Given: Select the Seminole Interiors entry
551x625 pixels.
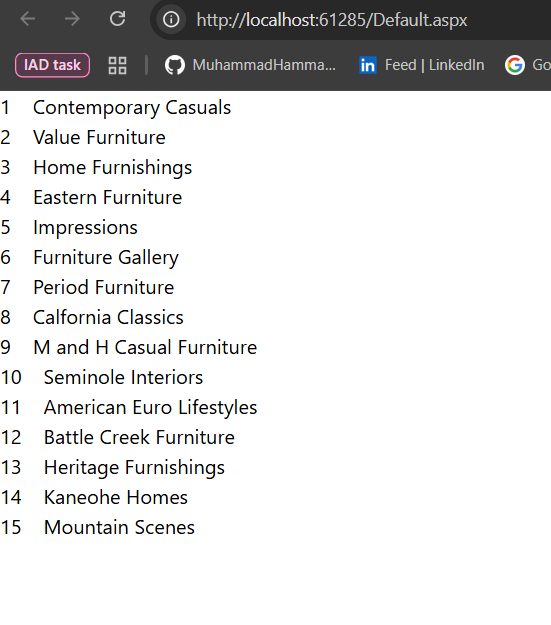Looking at the screenshot, I should [x=123, y=377].
